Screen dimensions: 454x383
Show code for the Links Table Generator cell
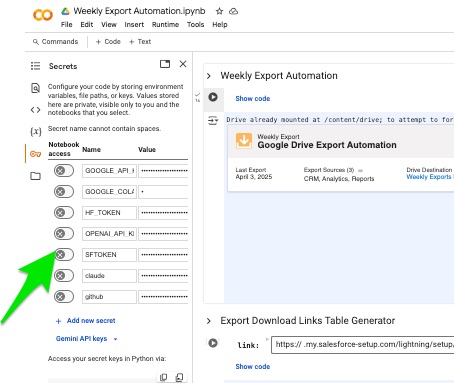[253, 367]
